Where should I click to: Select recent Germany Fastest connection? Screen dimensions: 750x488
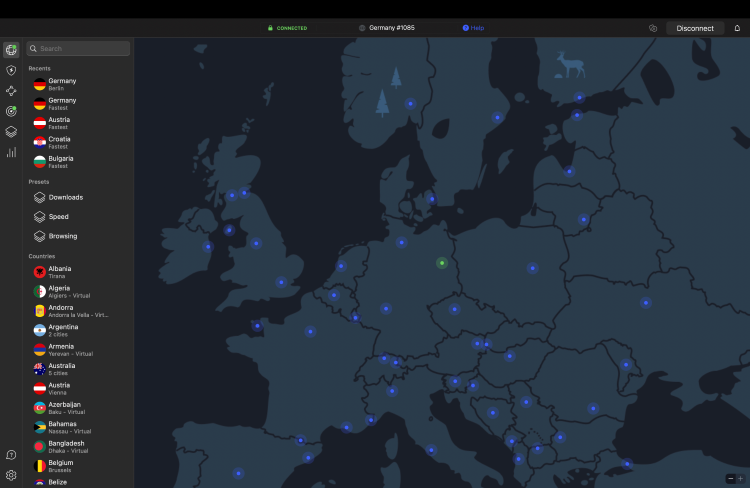pos(78,104)
